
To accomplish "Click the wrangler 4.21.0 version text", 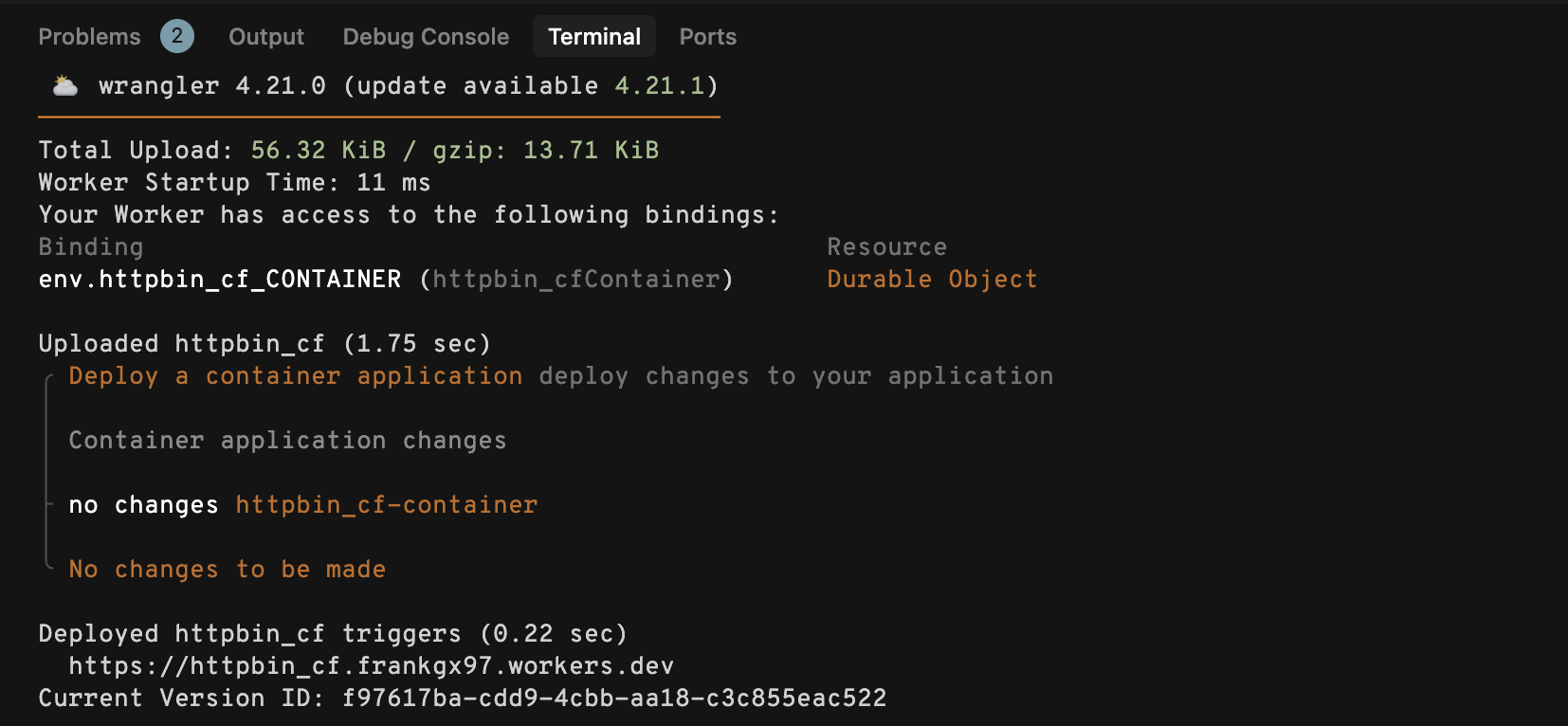I will point(212,86).
